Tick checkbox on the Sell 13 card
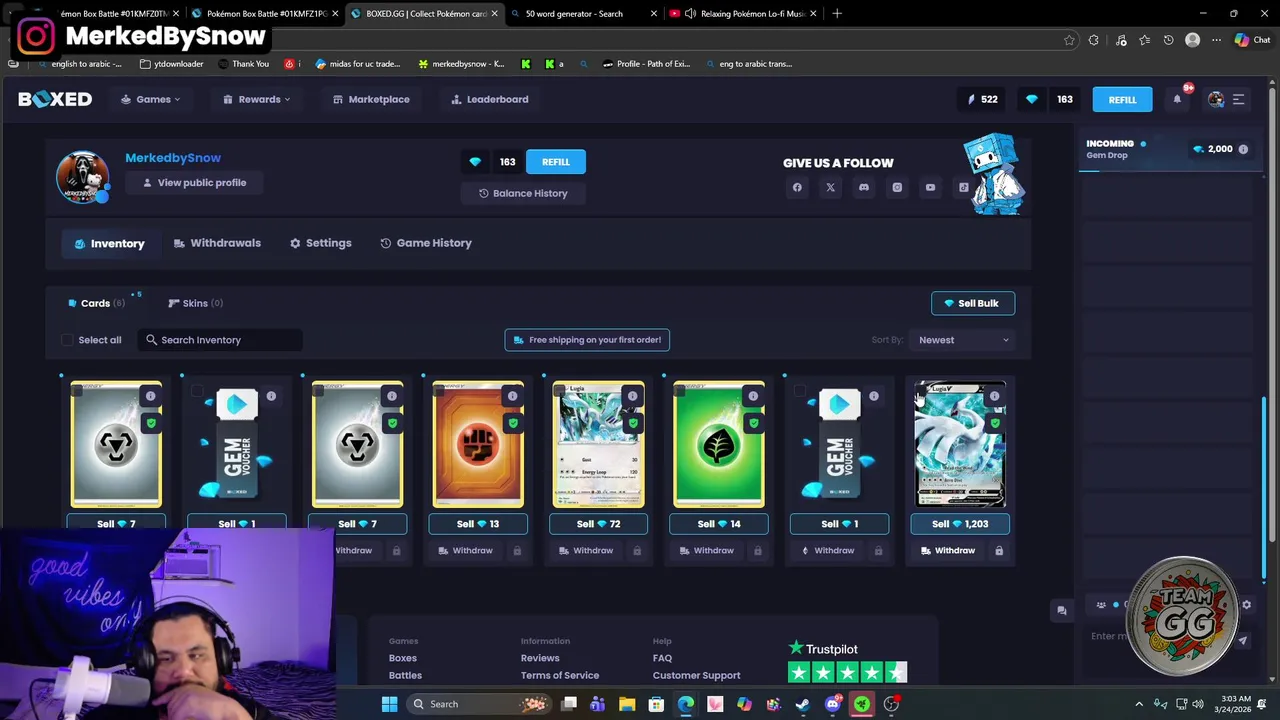 pos(438,391)
